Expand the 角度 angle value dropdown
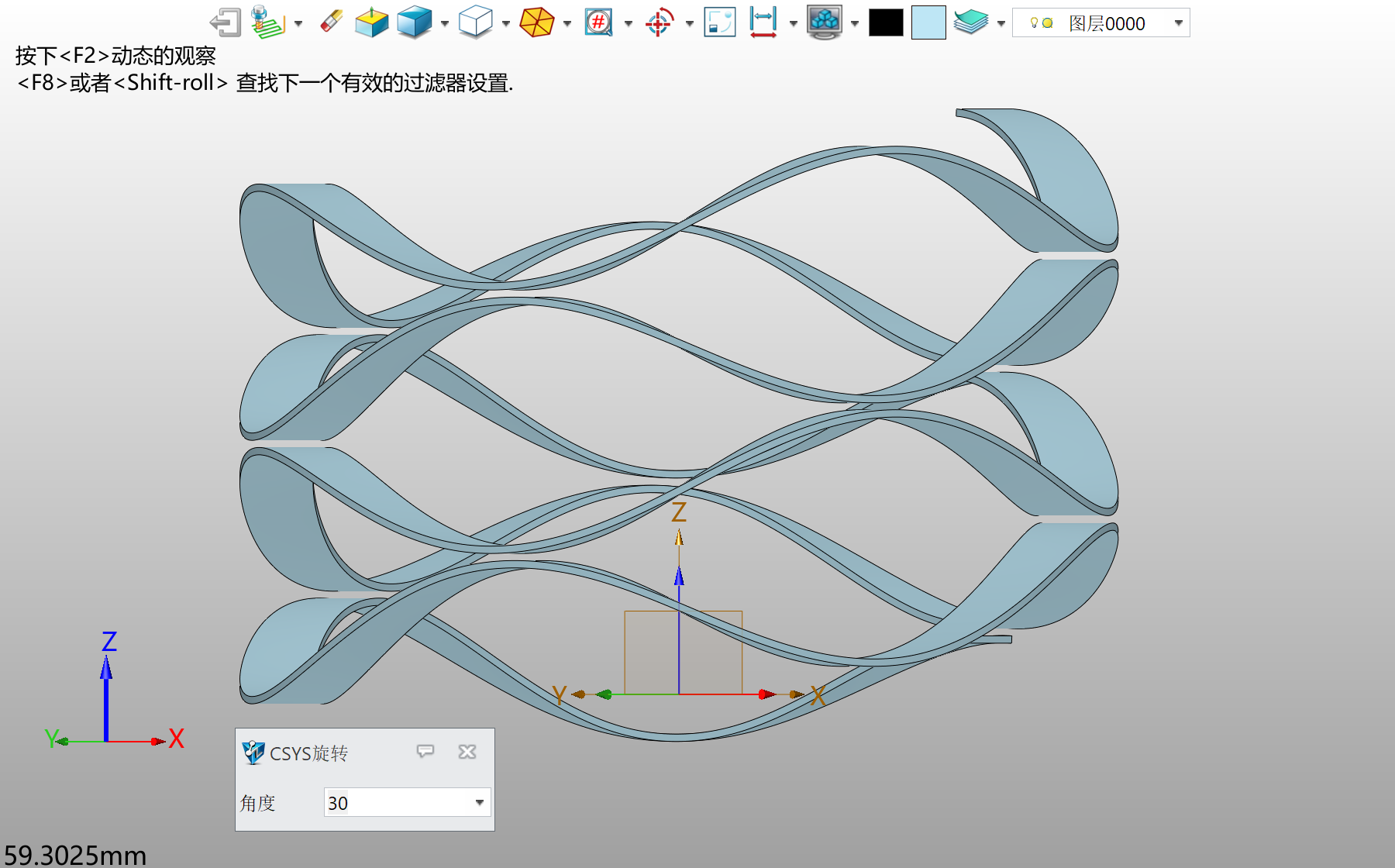1395x868 pixels. click(480, 803)
